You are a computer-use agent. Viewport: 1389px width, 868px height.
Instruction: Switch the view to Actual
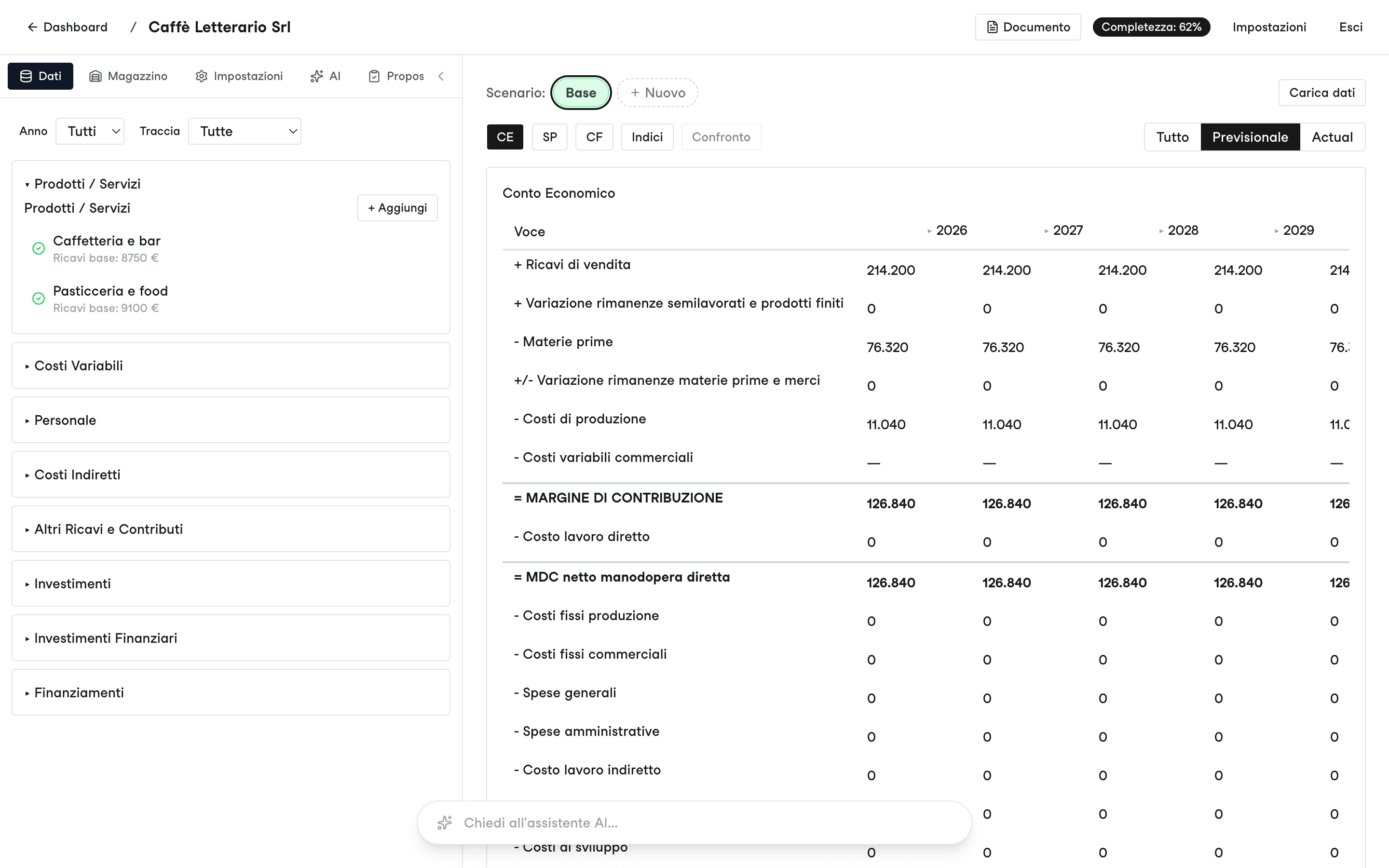[1332, 137]
